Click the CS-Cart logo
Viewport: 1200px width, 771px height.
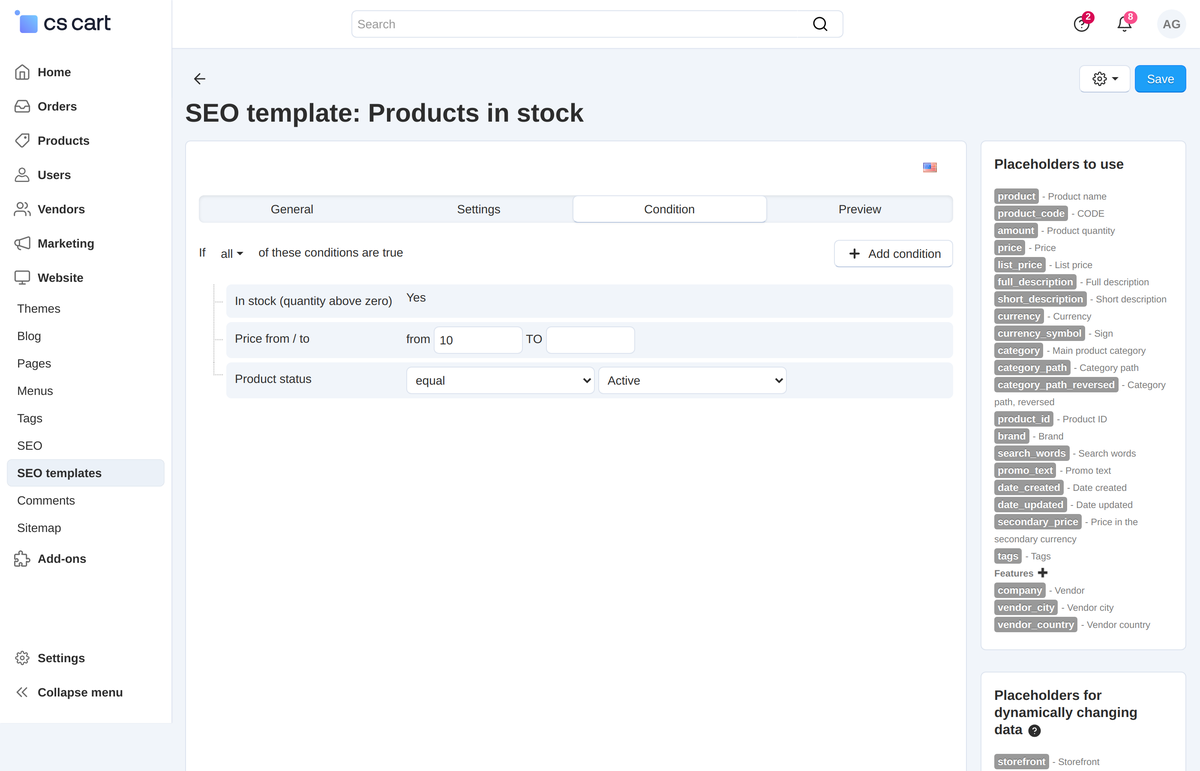click(63, 22)
